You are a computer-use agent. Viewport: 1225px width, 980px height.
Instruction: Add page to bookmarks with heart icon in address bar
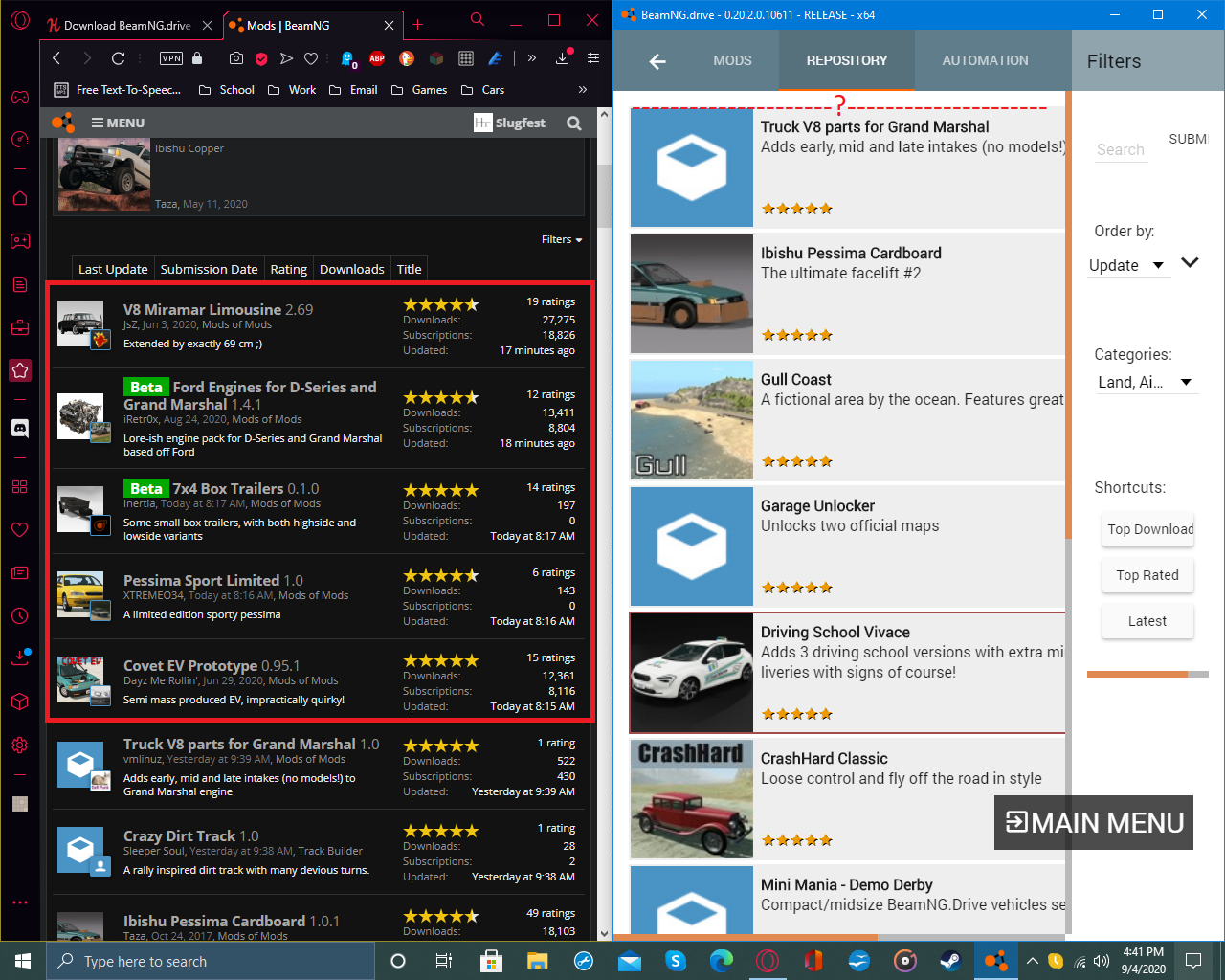coord(311,58)
